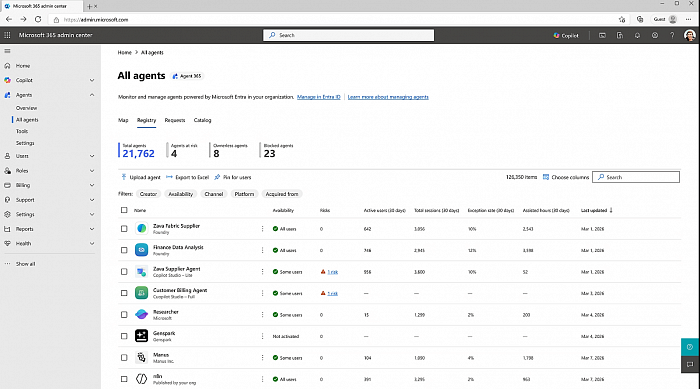Open Overview under Agents in sidebar
This screenshot has height=389, width=700.
coord(26,108)
